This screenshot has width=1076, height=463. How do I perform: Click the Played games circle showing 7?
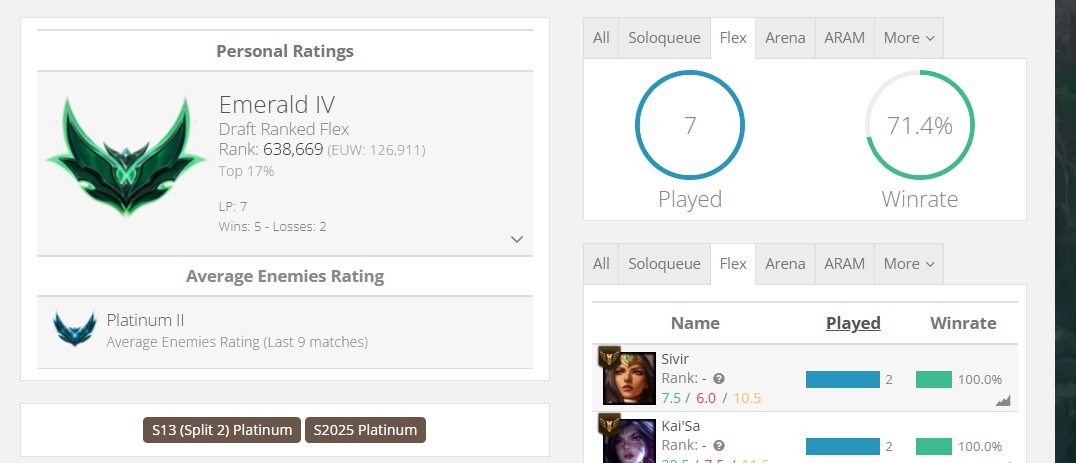tap(690, 125)
